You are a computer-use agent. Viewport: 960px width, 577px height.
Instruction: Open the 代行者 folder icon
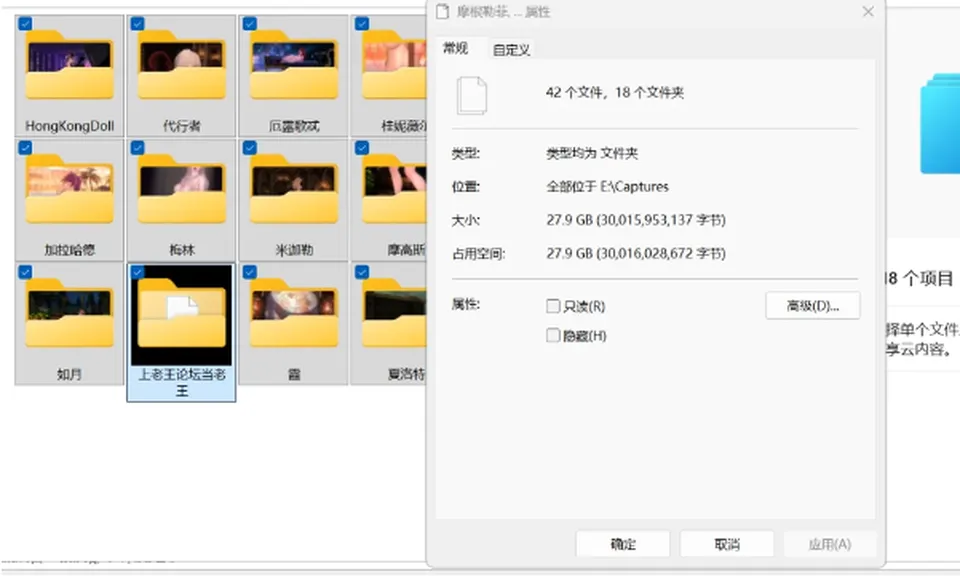(182, 65)
